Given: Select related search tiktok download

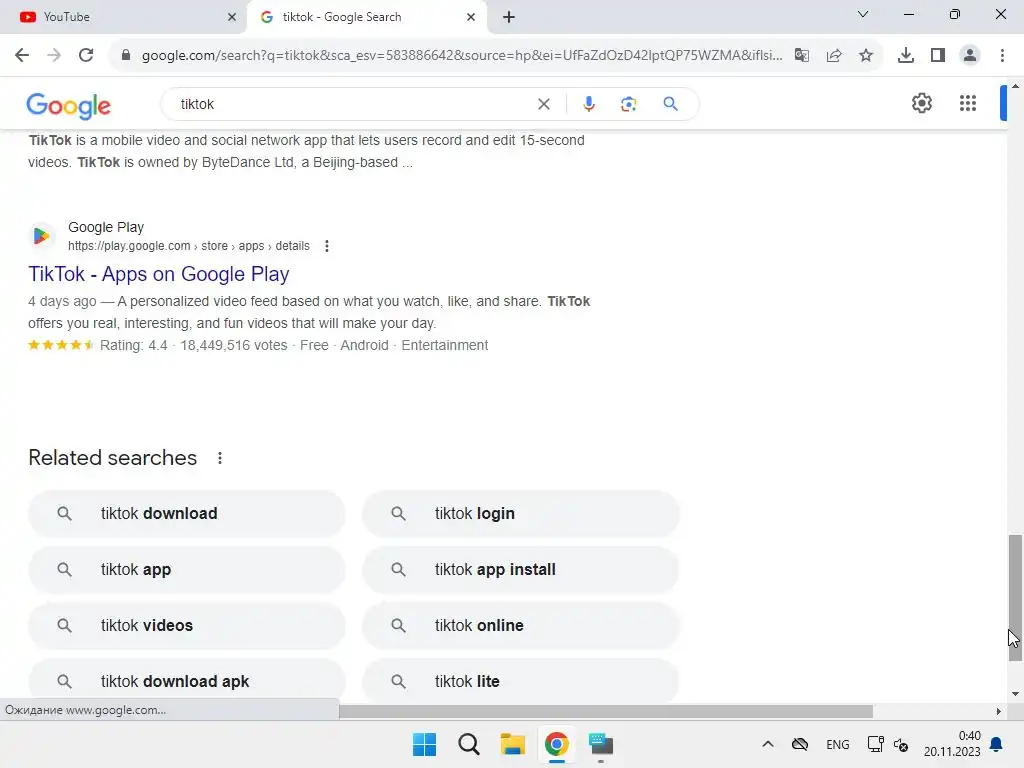Looking at the screenshot, I should click(187, 514).
